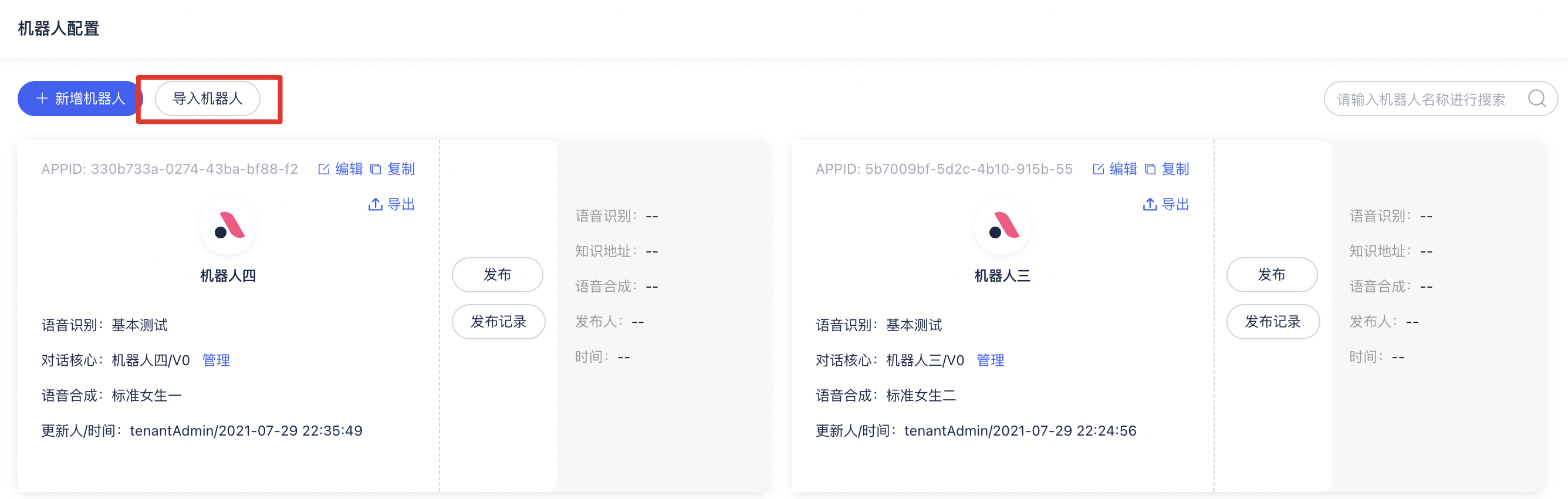
Task: Click the export upload icon for 机器人四
Action: (x=376, y=204)
